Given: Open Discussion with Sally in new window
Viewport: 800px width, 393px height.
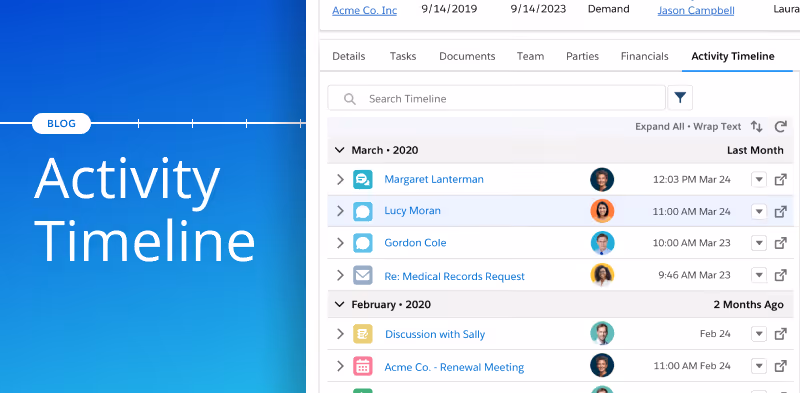Looking at the screenshot, I should coord(781,334).
